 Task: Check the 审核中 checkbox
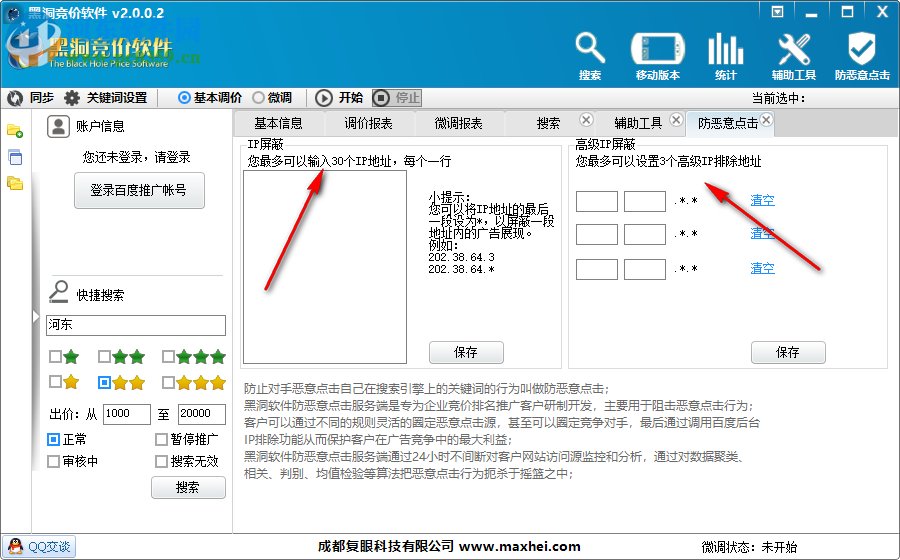point(53,461)
